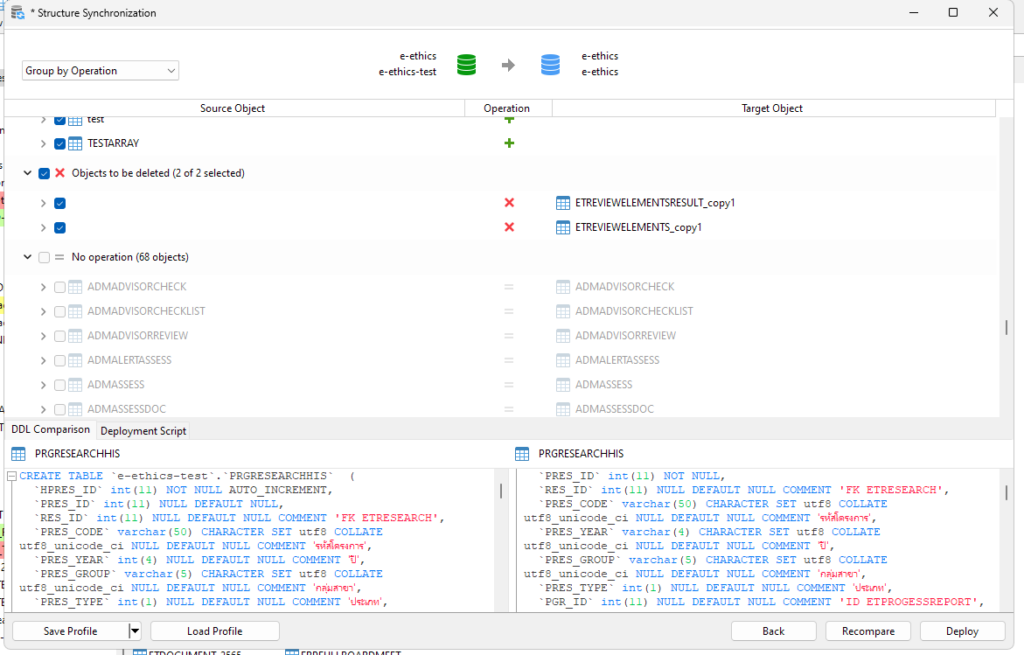Check the No operation group checkbox
Screen dimensions: 1024x655
44,257
